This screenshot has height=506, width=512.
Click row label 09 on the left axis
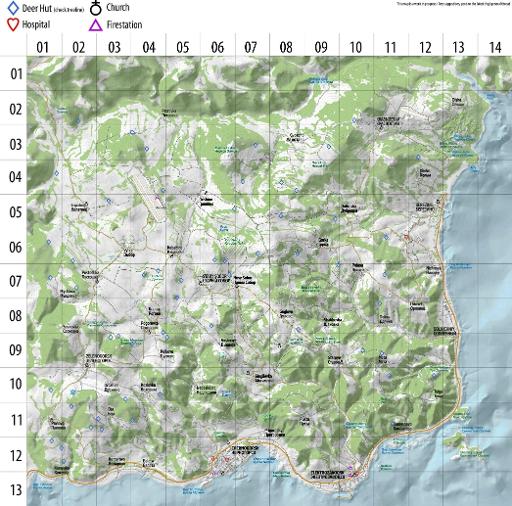[16, 350]
